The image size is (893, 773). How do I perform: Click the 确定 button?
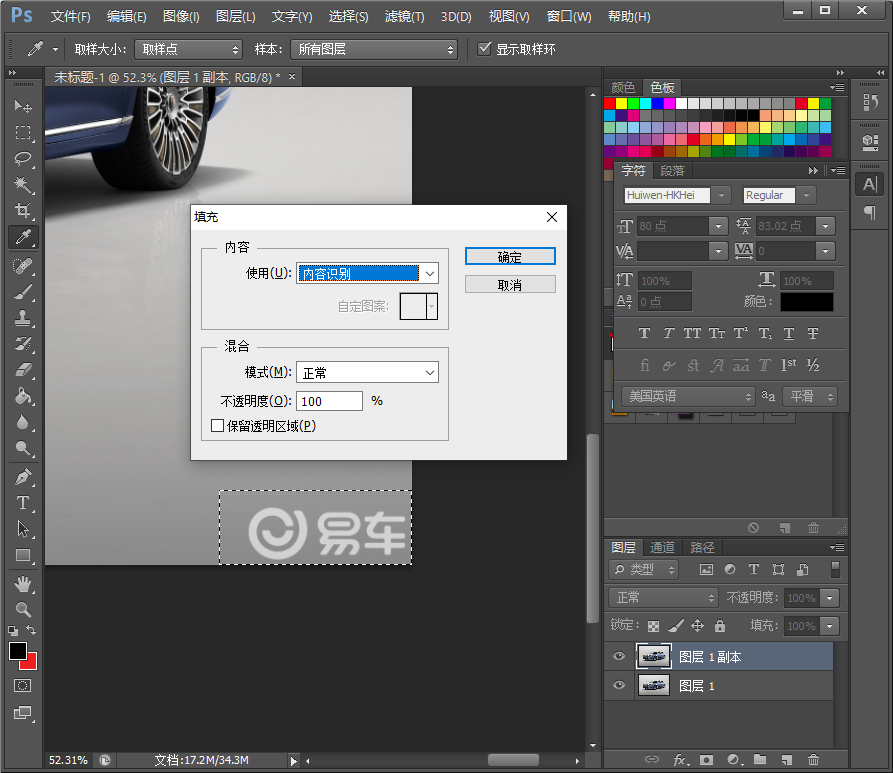510,257
